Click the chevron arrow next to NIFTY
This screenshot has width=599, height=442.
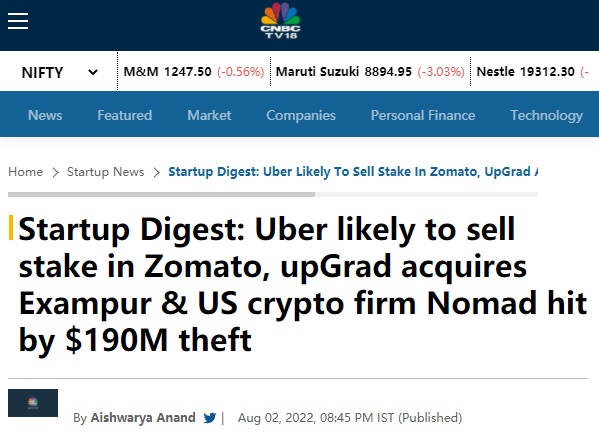(x=93, y=72)
